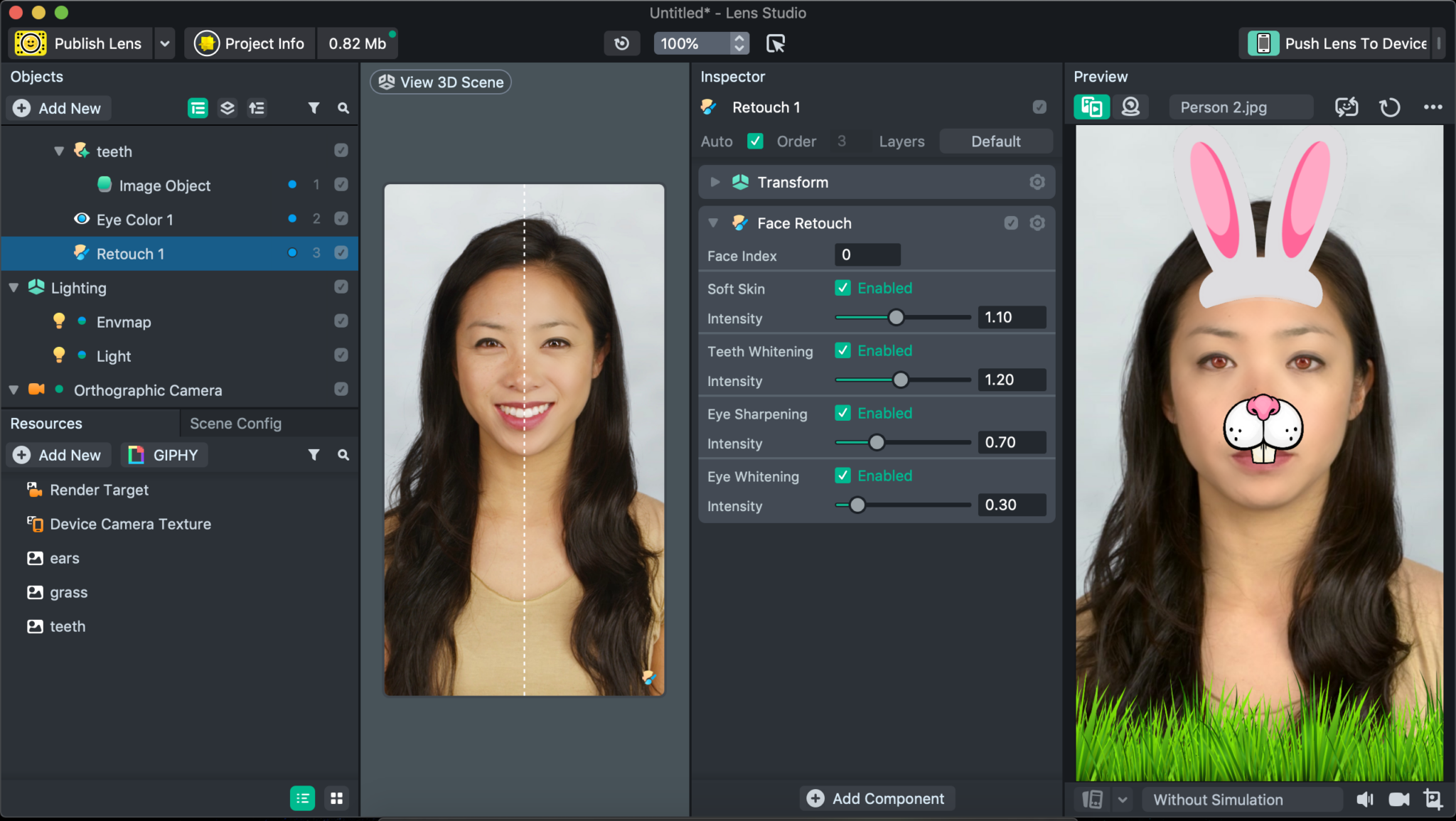The height and width of the screenshot is (821, 1456).
Task: Enable Teeth Whitening in Face Retouch
Action: tap(843, 350)
